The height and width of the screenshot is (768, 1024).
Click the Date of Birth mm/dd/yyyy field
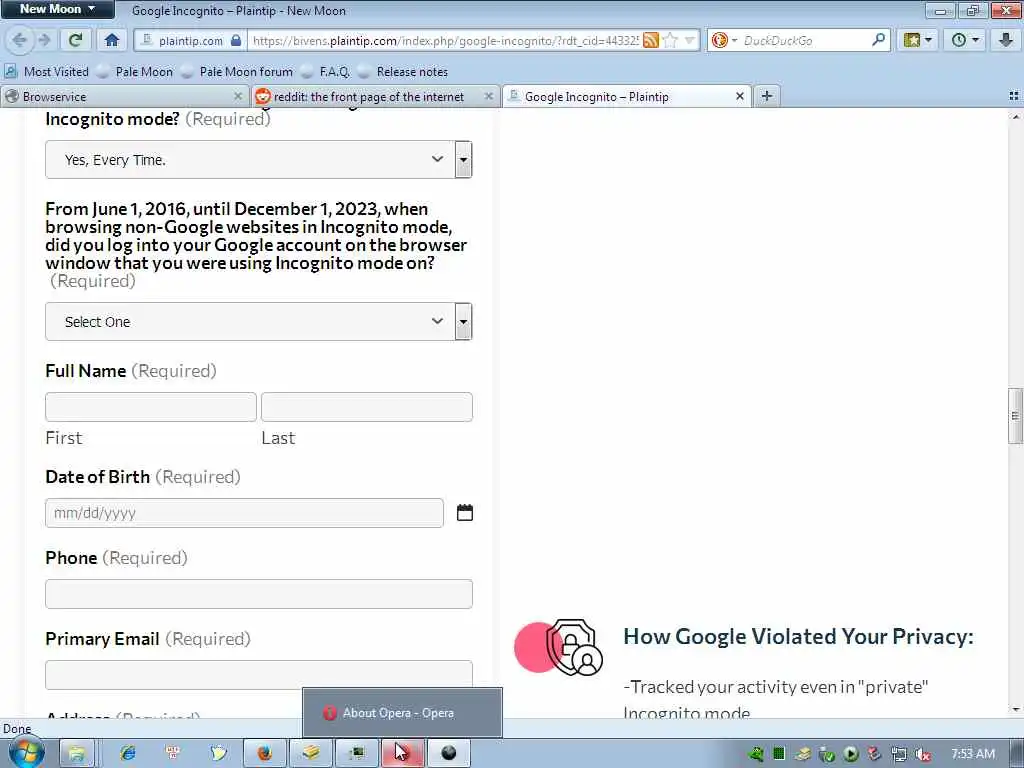244,513
